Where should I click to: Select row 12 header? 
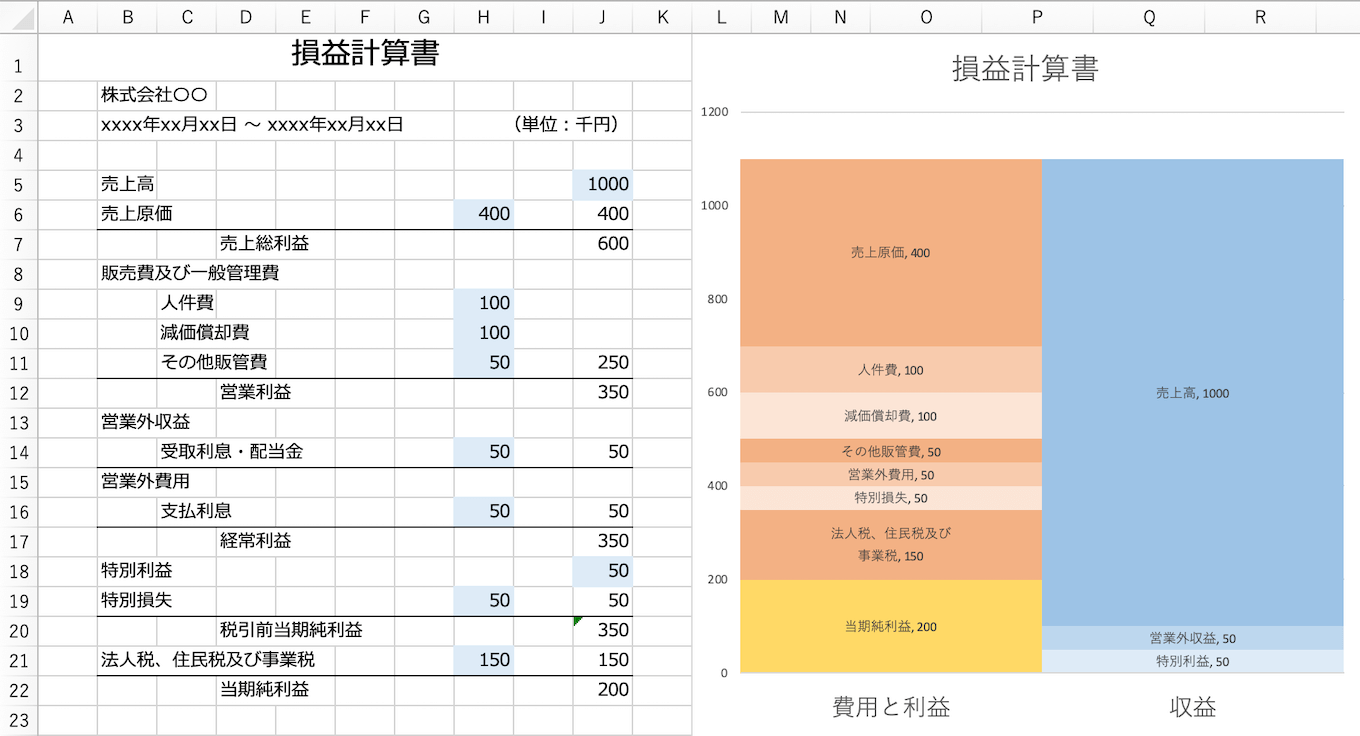click(19, 393)
